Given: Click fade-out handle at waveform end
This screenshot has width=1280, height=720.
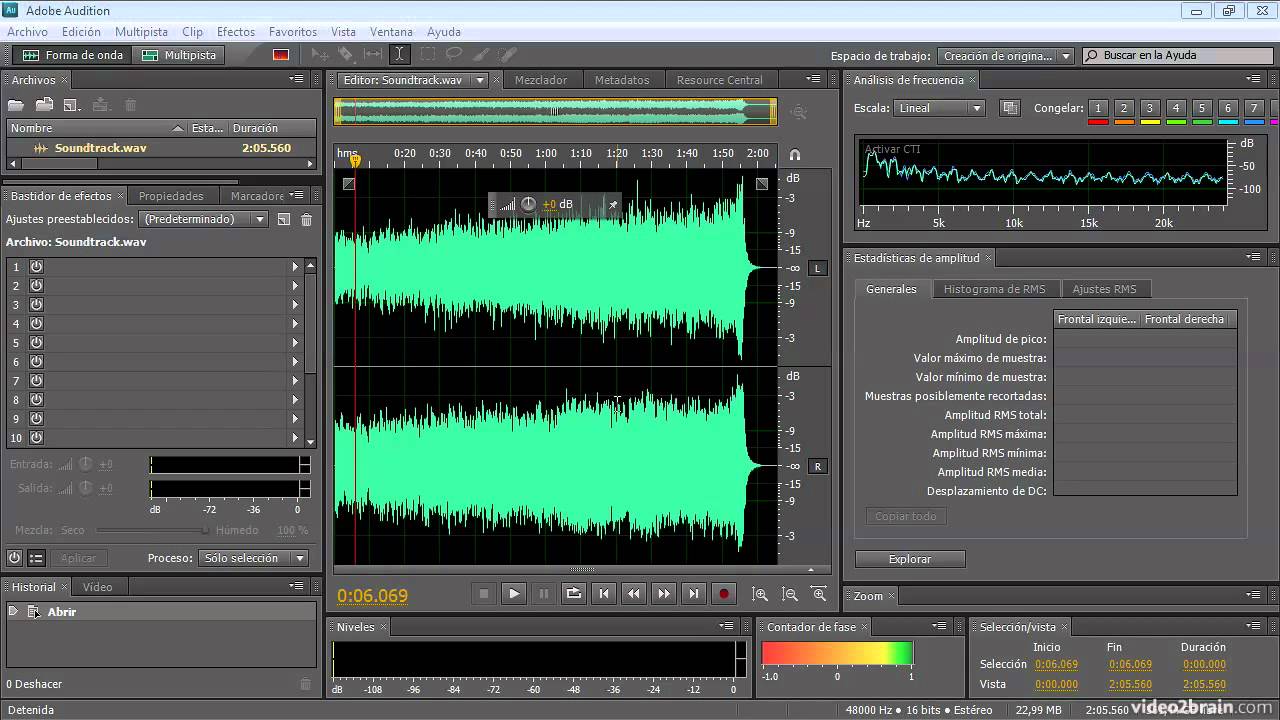Looking at the screenshot, I should (x=762, y=184).
